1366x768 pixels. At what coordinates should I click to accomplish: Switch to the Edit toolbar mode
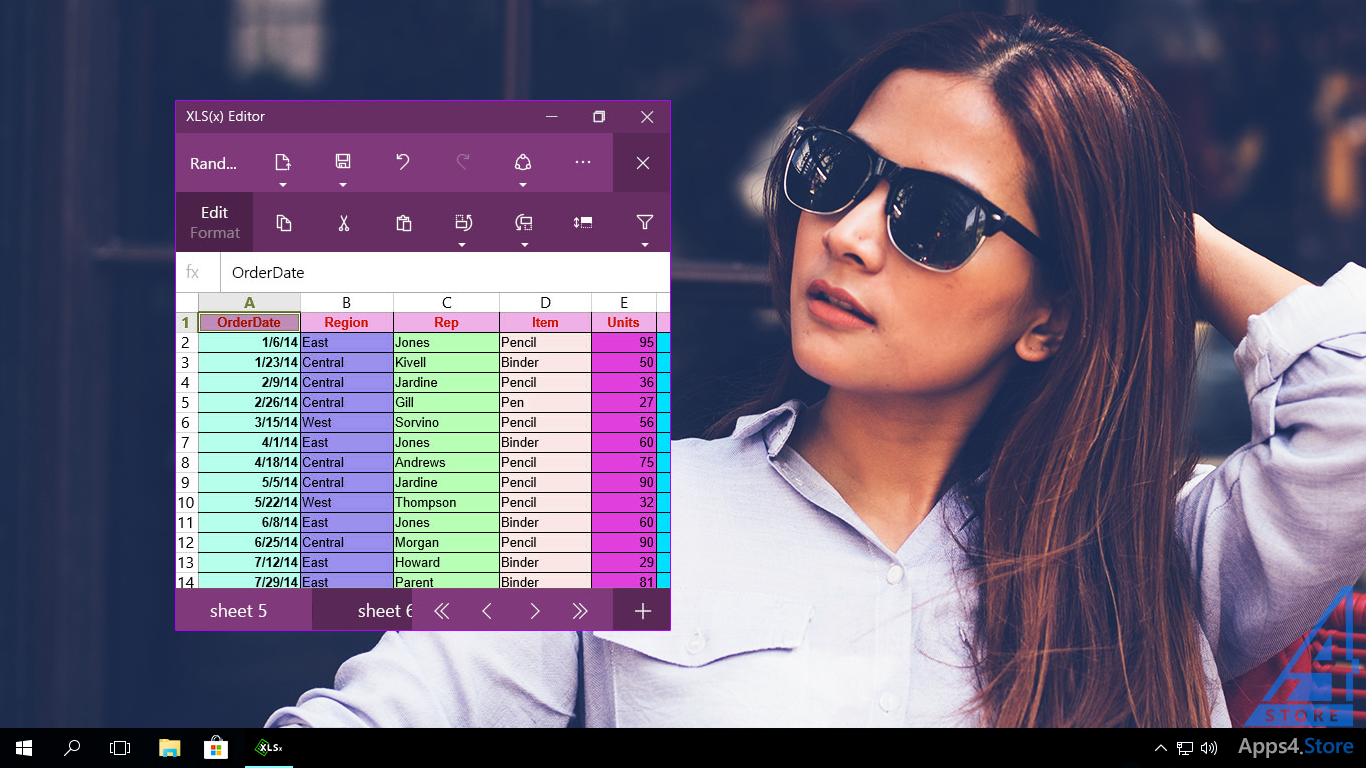click(x=214, y=212)
